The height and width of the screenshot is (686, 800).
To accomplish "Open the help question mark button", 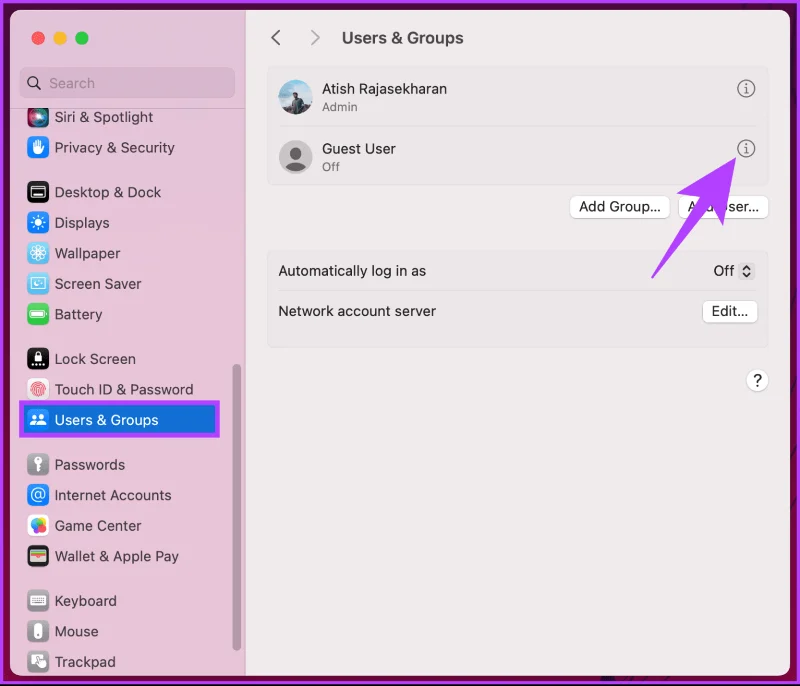I will point(757,380).
